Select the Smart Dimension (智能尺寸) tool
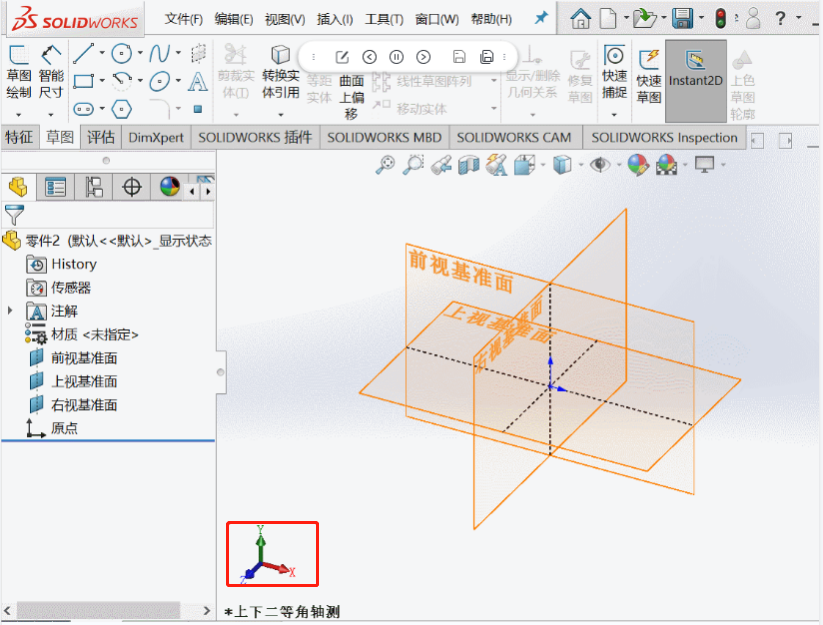The image size is (823, 625). click(51, 73)
